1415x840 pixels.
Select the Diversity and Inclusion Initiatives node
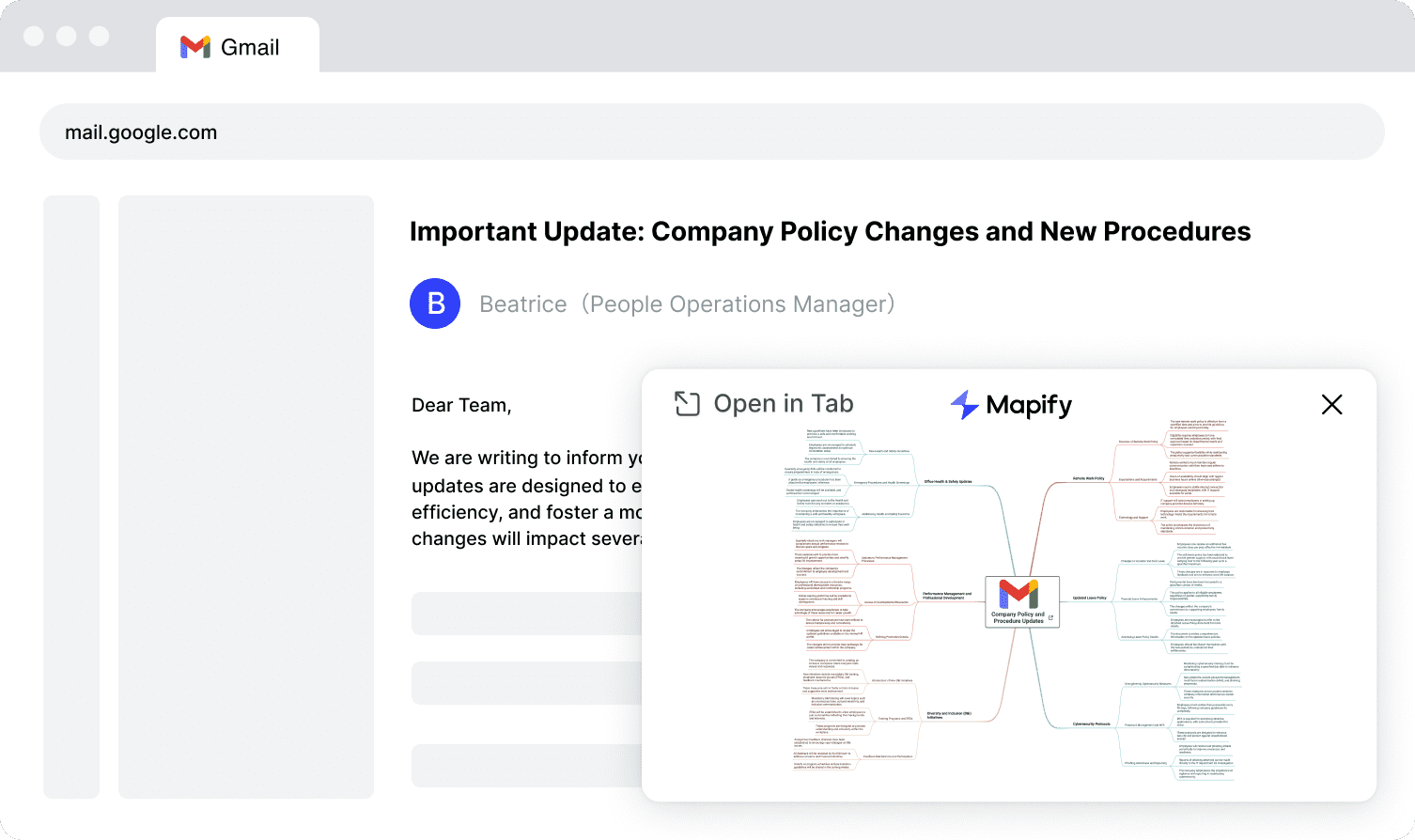[x=948, y=715]
